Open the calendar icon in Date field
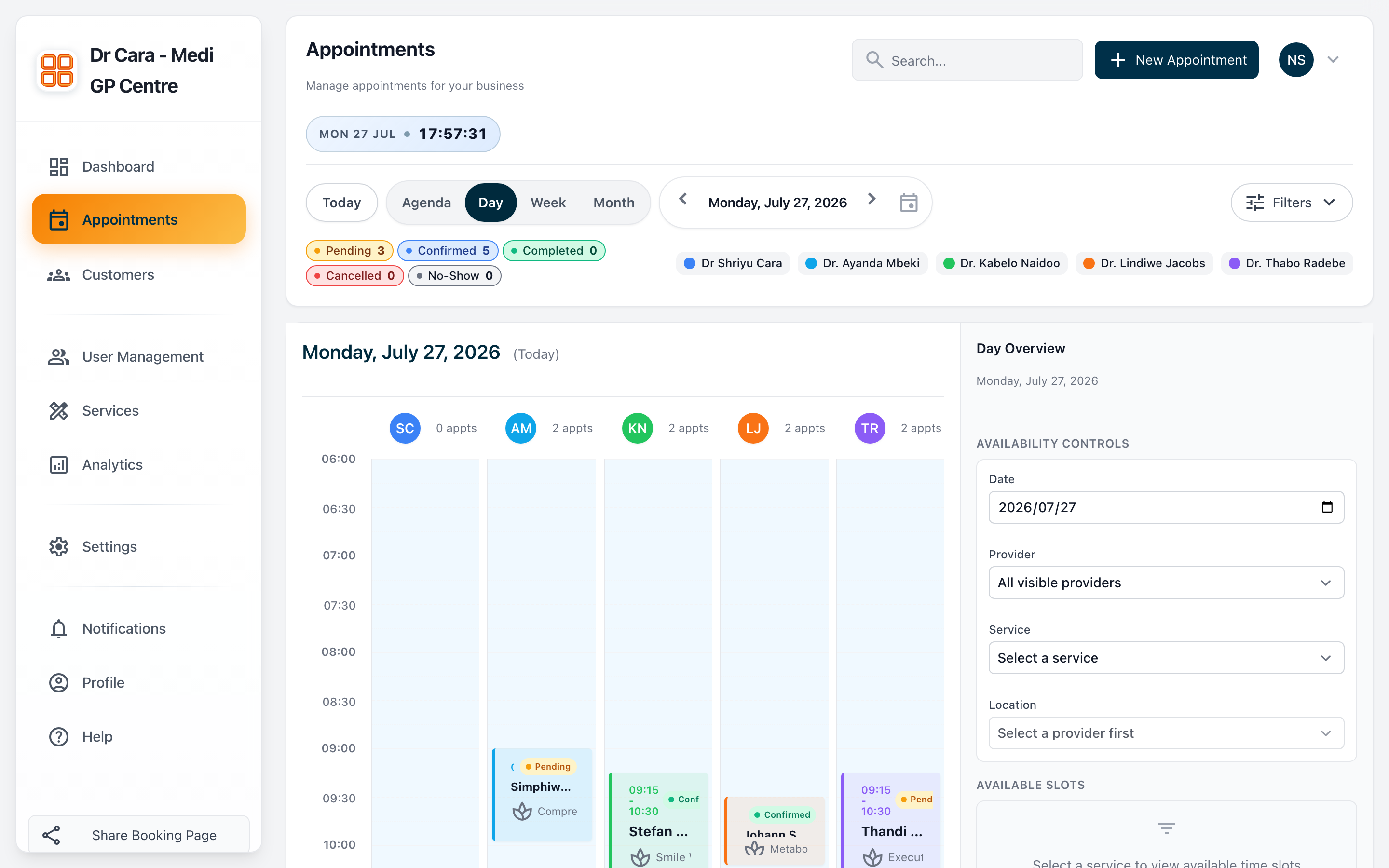1389x868 pixels. [x=1327, y=507]
